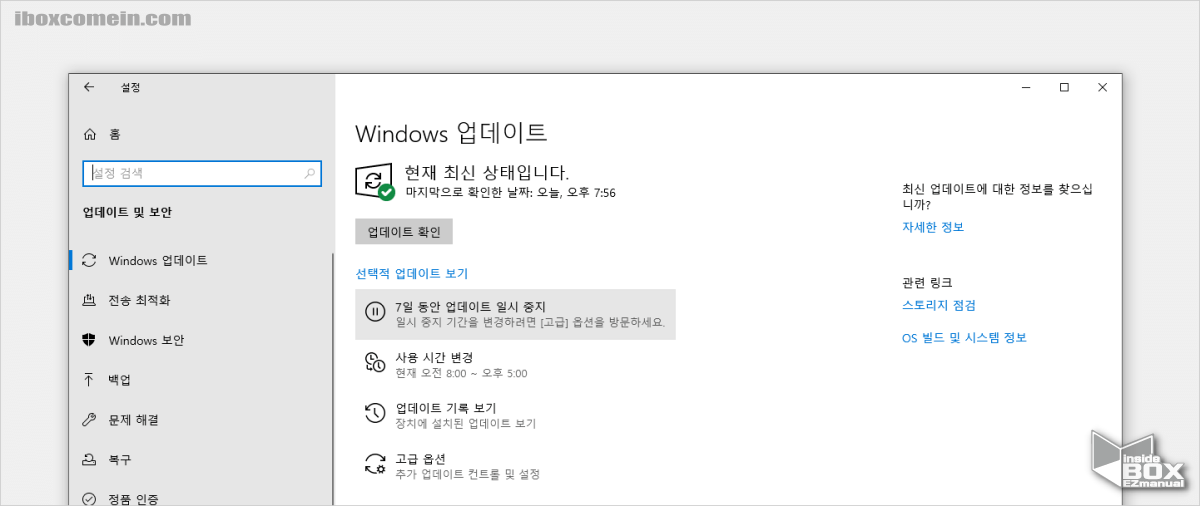Click the Windows 보안 shield icon
The image size is (1200, 506).
[90, 340]
